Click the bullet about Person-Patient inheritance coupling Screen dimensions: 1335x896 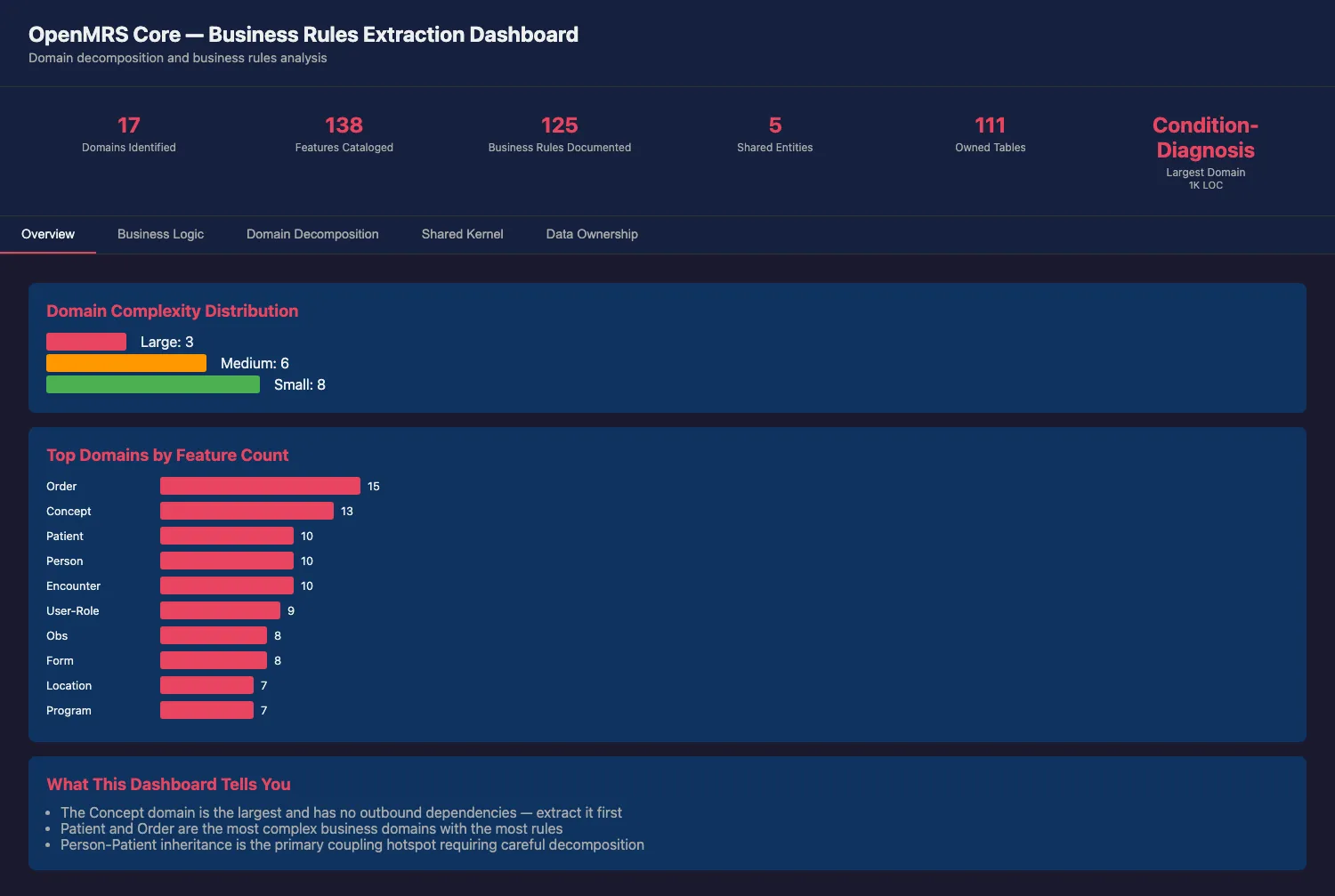[352, 844]
